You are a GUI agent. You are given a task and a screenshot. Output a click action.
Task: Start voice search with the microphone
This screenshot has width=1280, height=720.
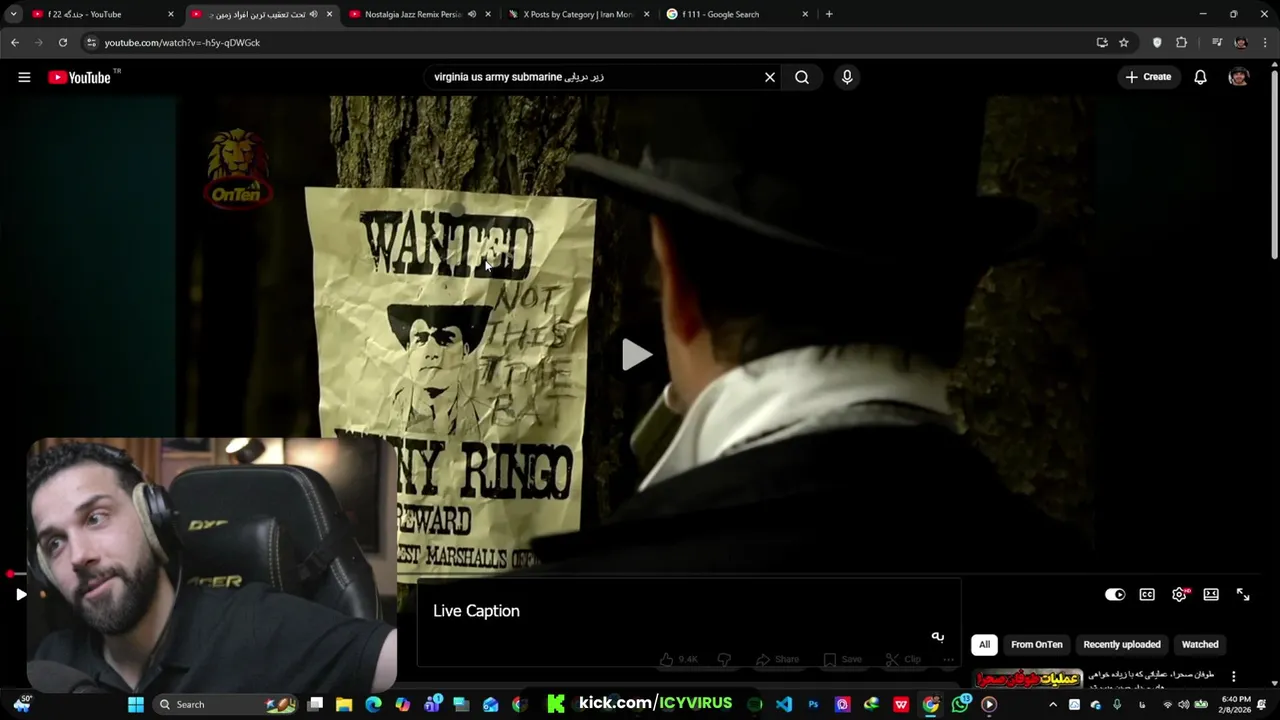pyautogui.click(x=847, y=77)
